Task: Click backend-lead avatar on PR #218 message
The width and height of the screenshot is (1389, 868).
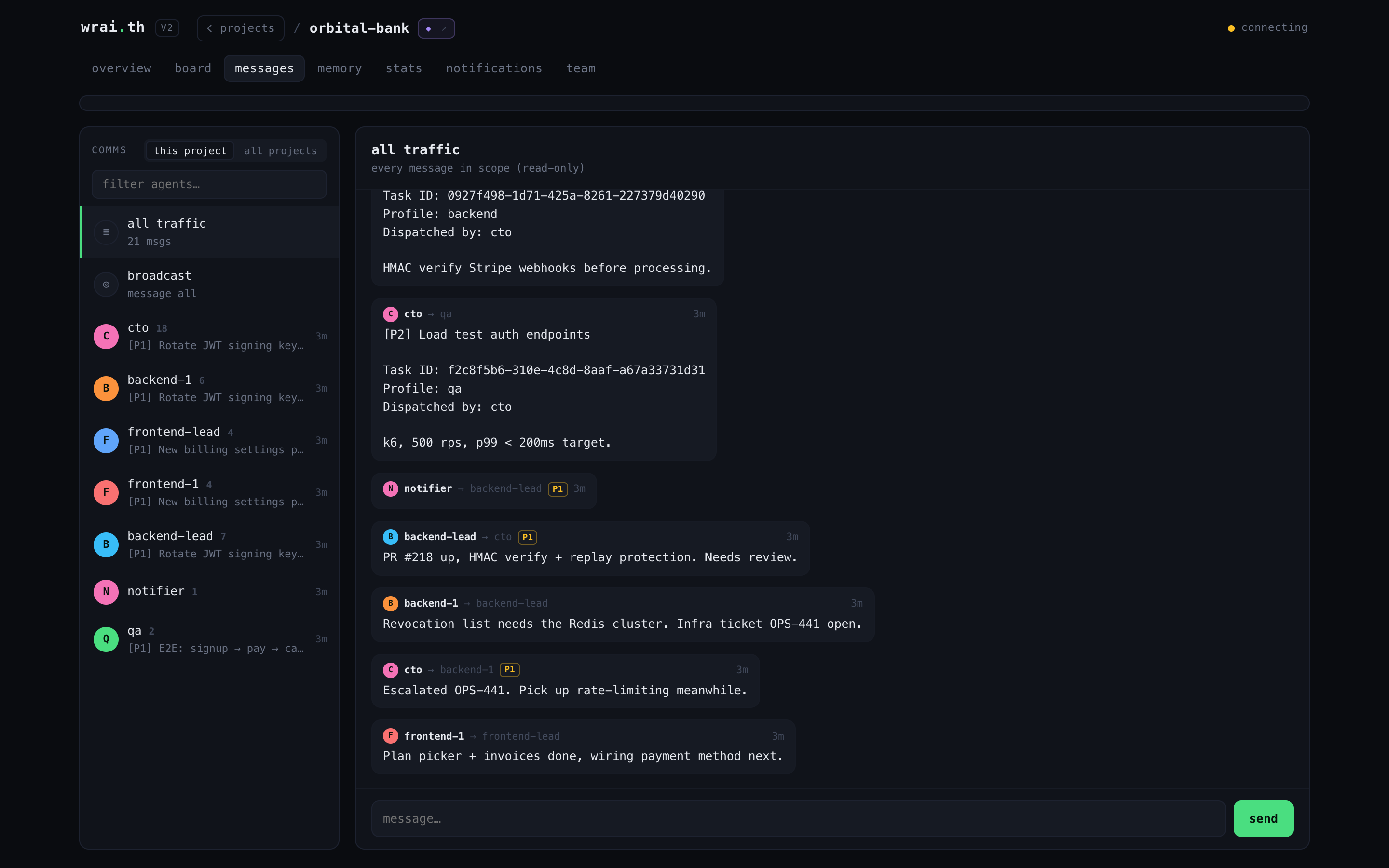Action: click(390, 537)
